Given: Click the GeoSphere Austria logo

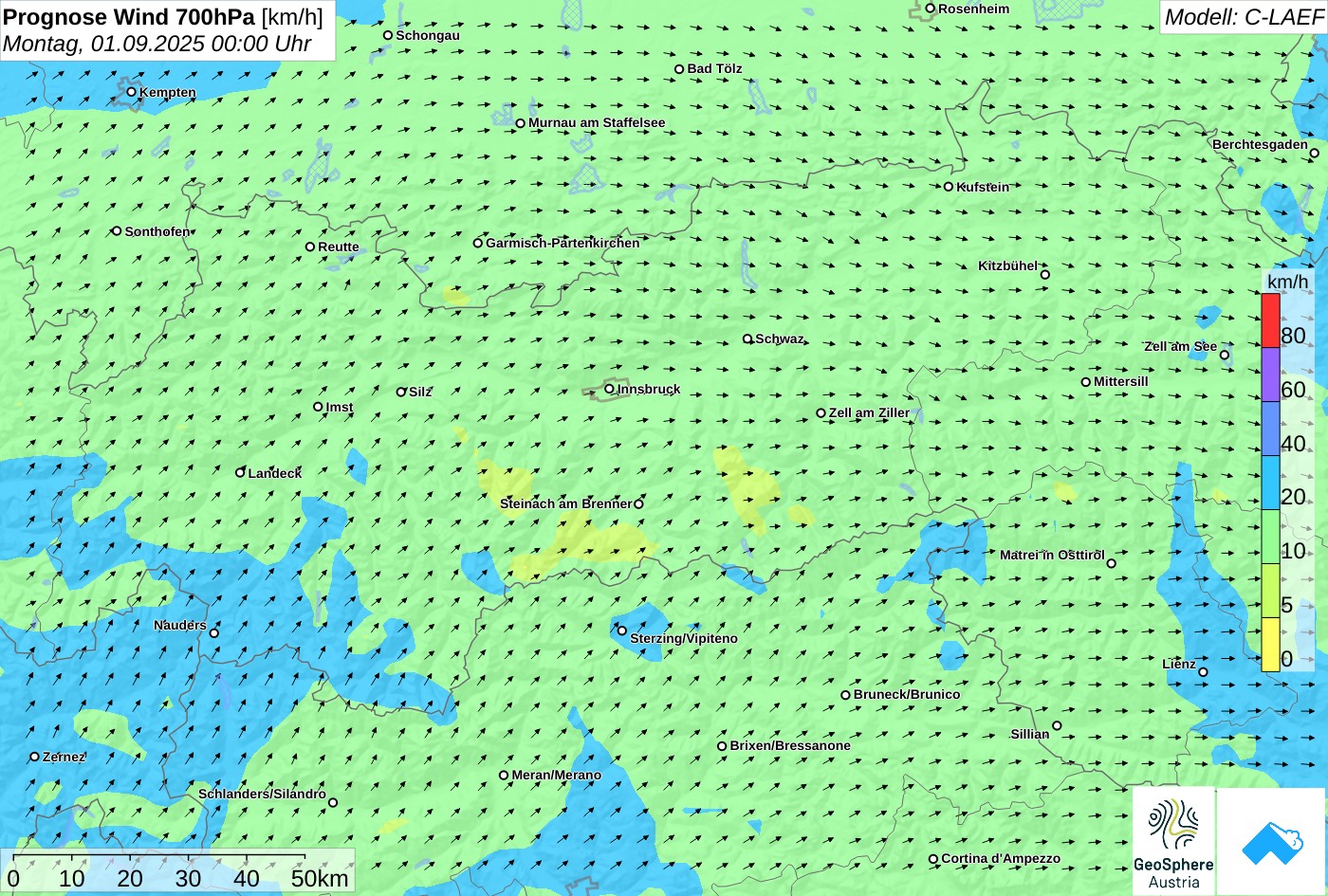Looking at the screenshot, I should coord(1173,842).
